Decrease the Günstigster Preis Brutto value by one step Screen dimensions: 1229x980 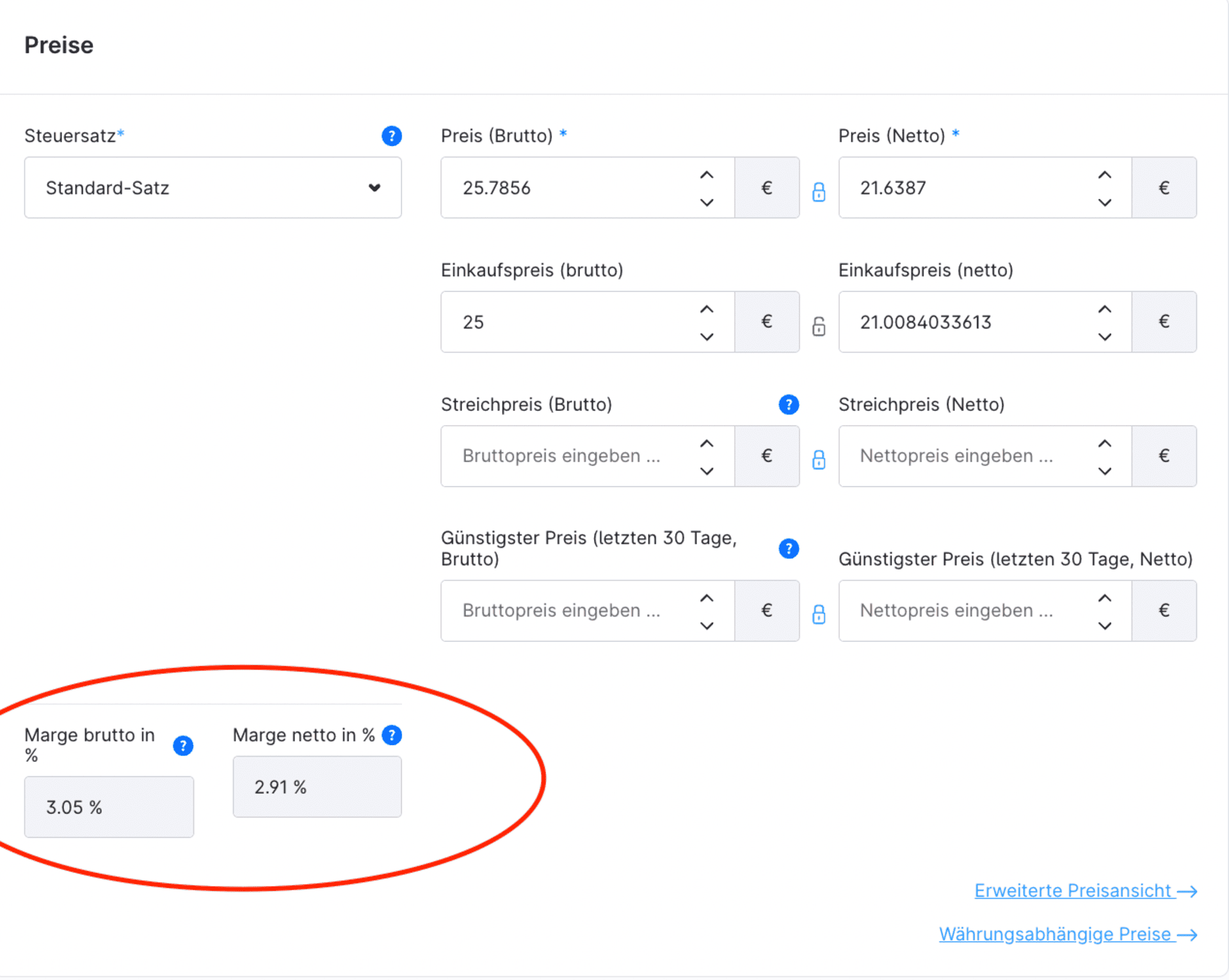tap(707, 625)
